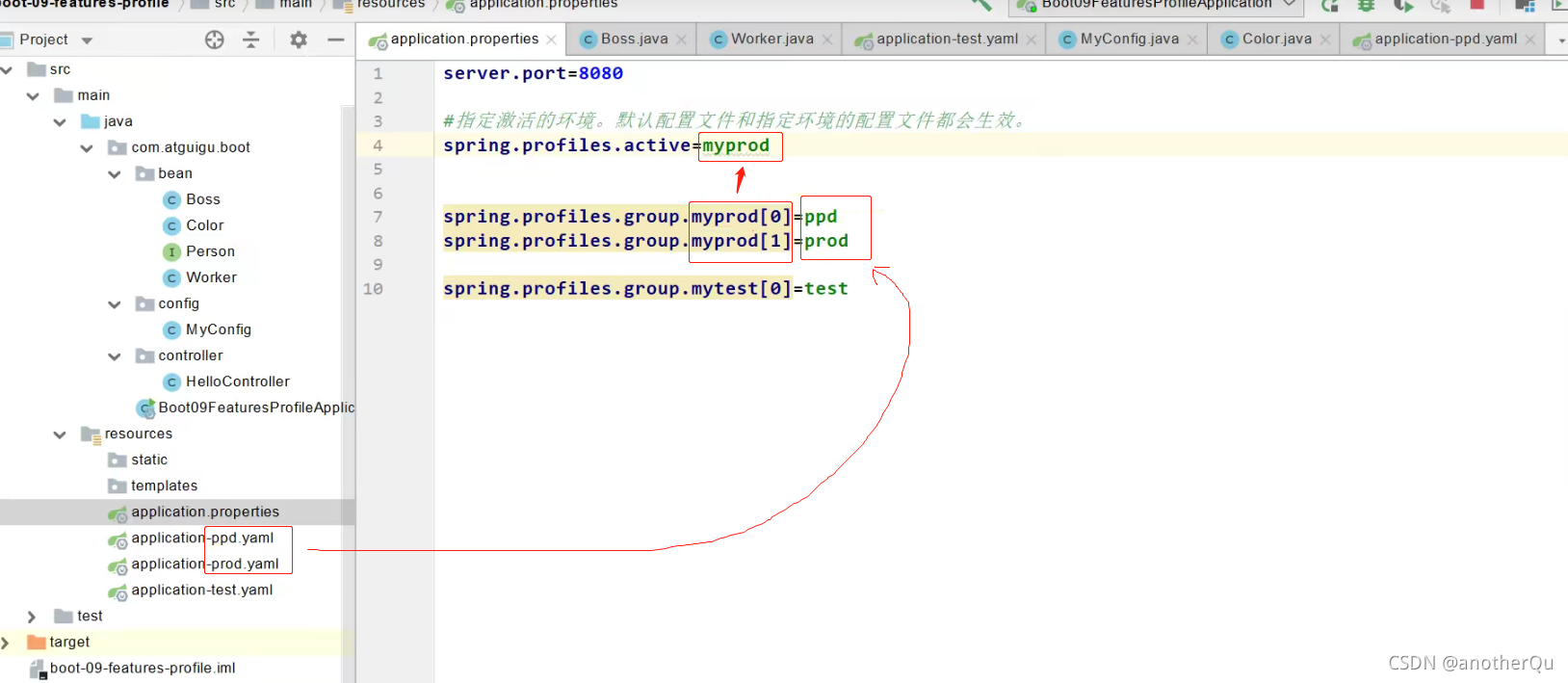Collapse the src folder
1568x683 pixels.
click(7, 69)
